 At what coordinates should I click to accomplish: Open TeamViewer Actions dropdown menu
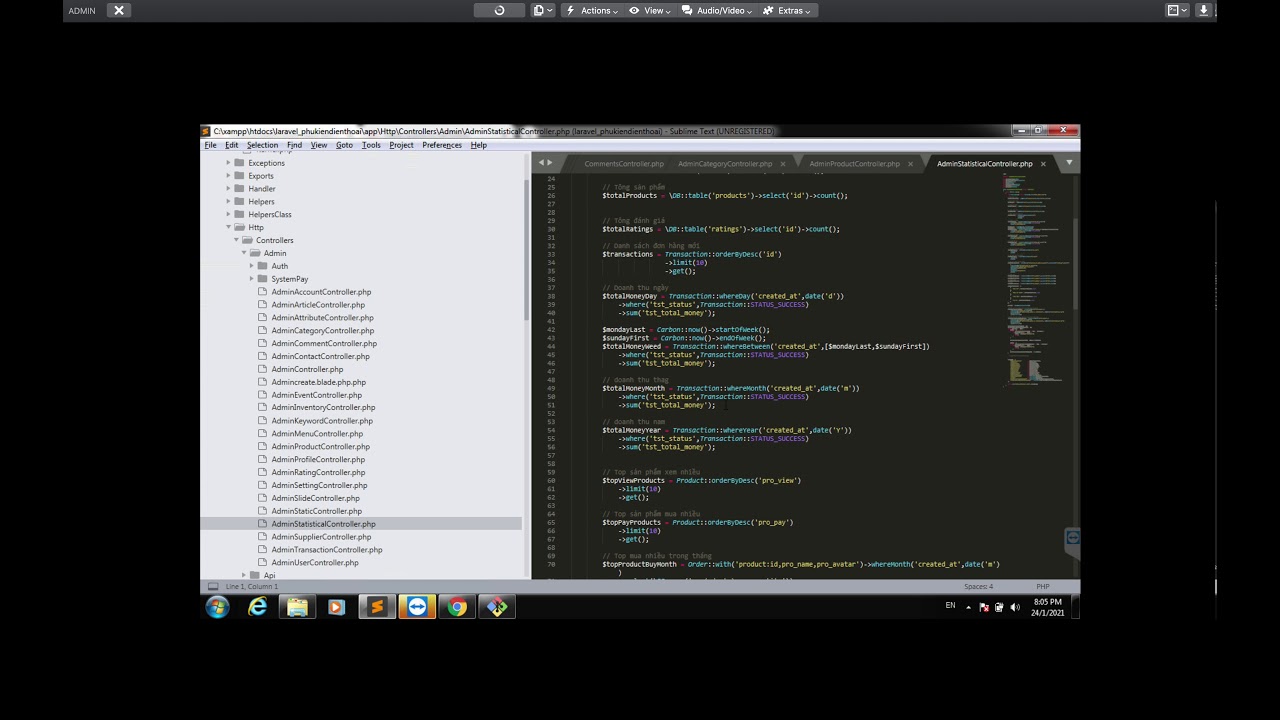(x=593, y=10)
